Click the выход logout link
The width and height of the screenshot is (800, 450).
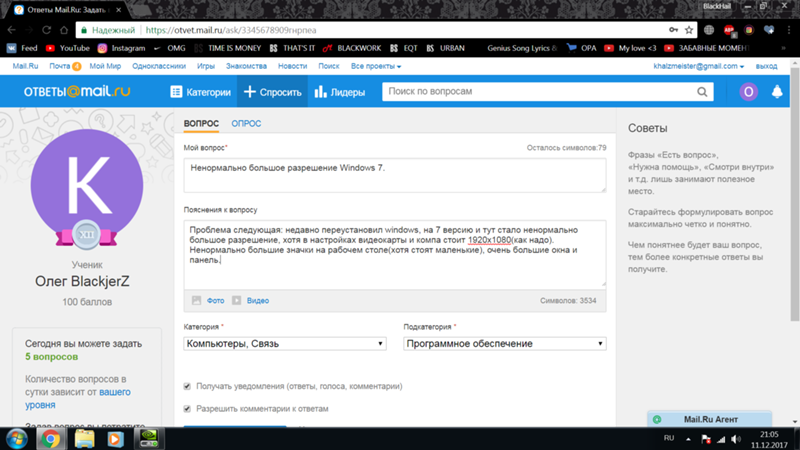[766, 66]
